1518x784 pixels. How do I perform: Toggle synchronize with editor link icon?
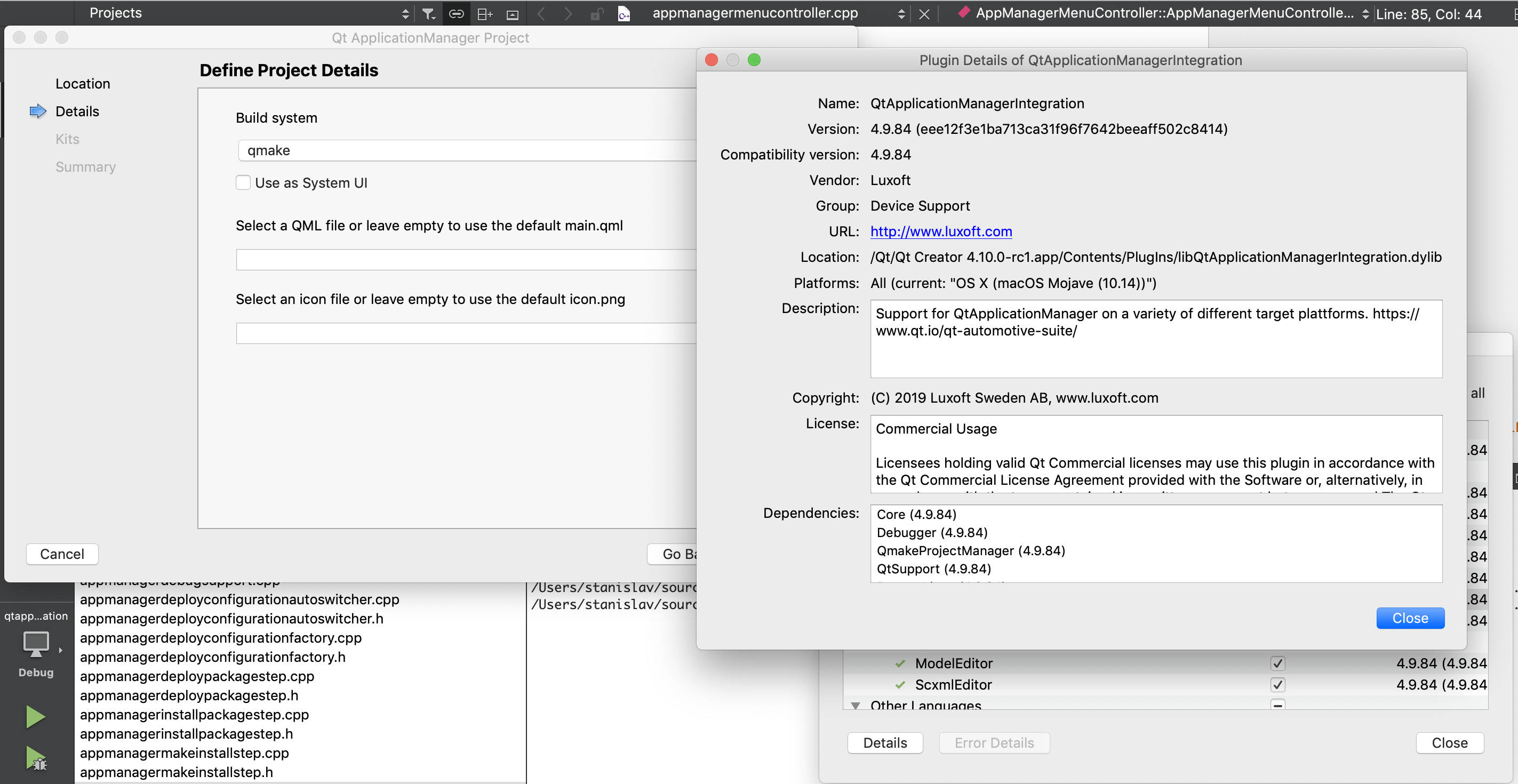[456, 13]
